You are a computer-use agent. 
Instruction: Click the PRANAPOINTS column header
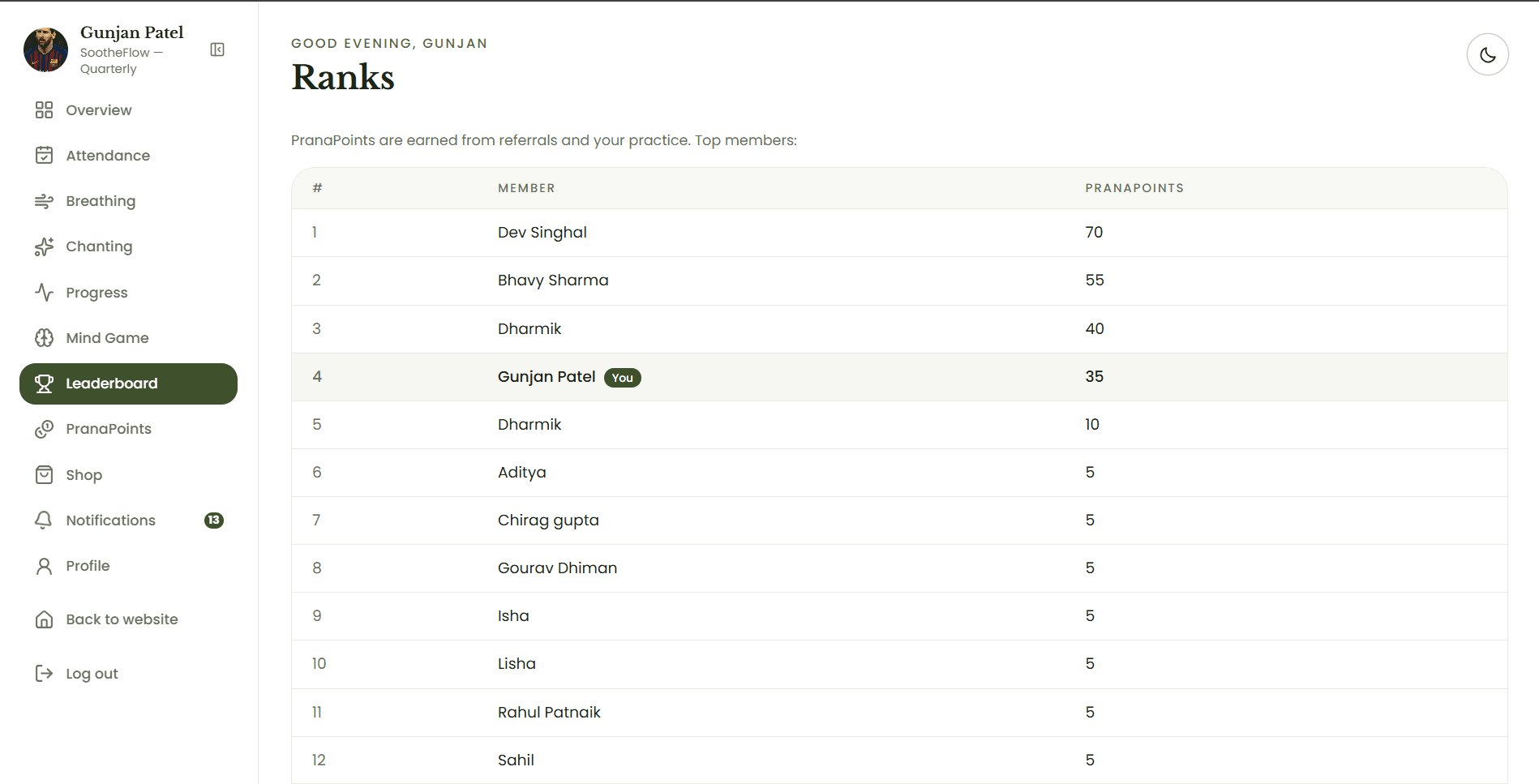[1134, 188]
